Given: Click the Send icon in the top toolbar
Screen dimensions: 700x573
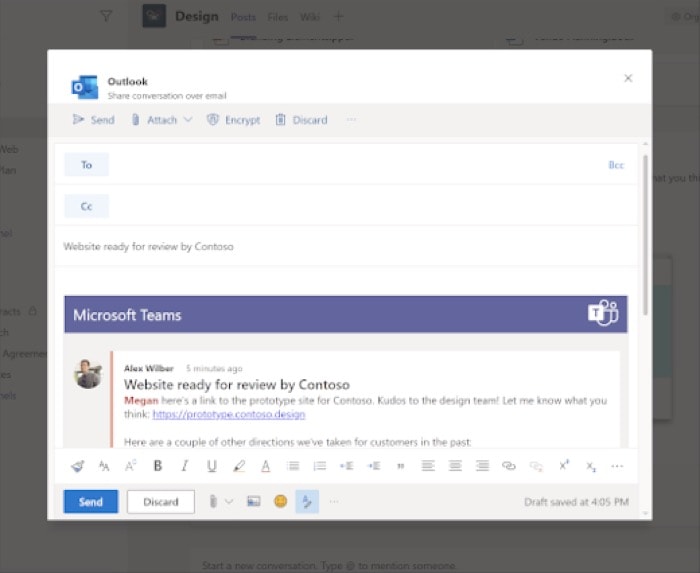Looking at the screenshot, I should click(78, 119).
